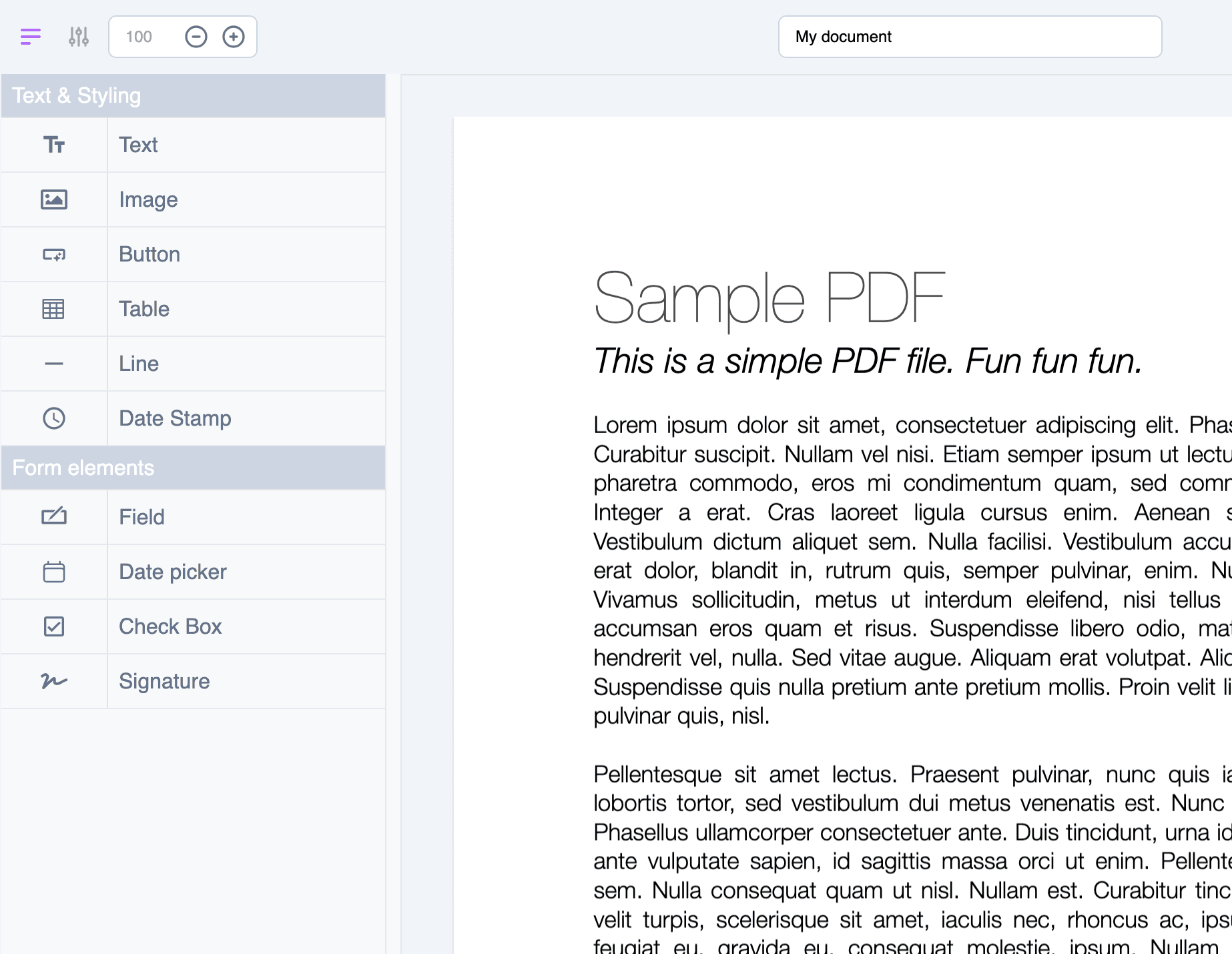Select the Date Stamp clock icon

click(54, 418)
